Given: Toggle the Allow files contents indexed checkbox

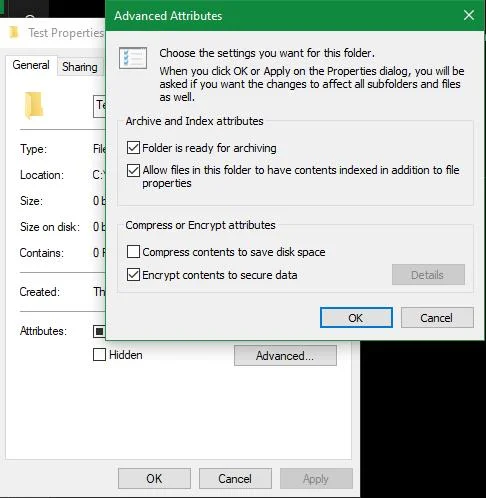Looking at the screenshot, I should (x=133, y=170).
